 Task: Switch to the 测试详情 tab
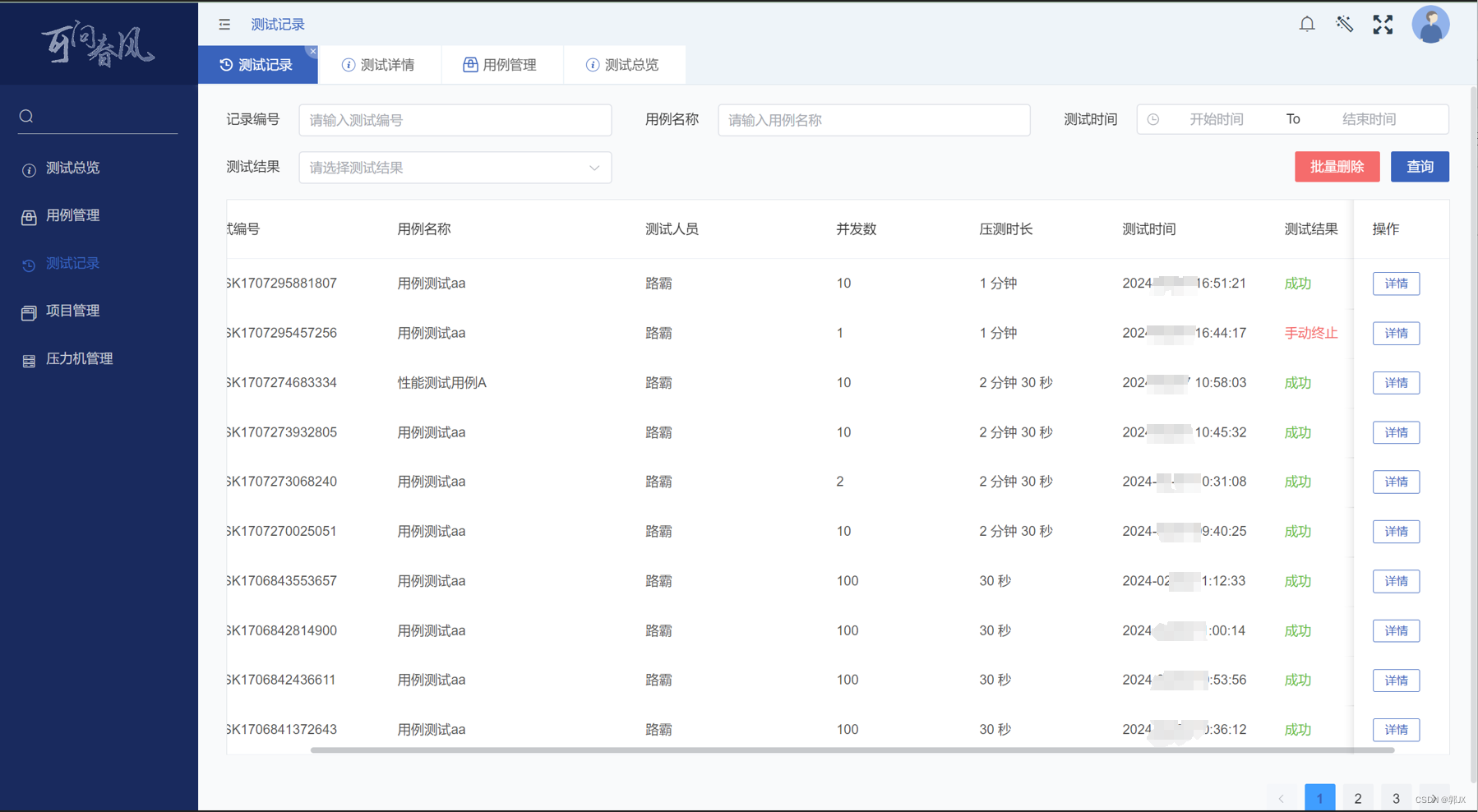379,65
